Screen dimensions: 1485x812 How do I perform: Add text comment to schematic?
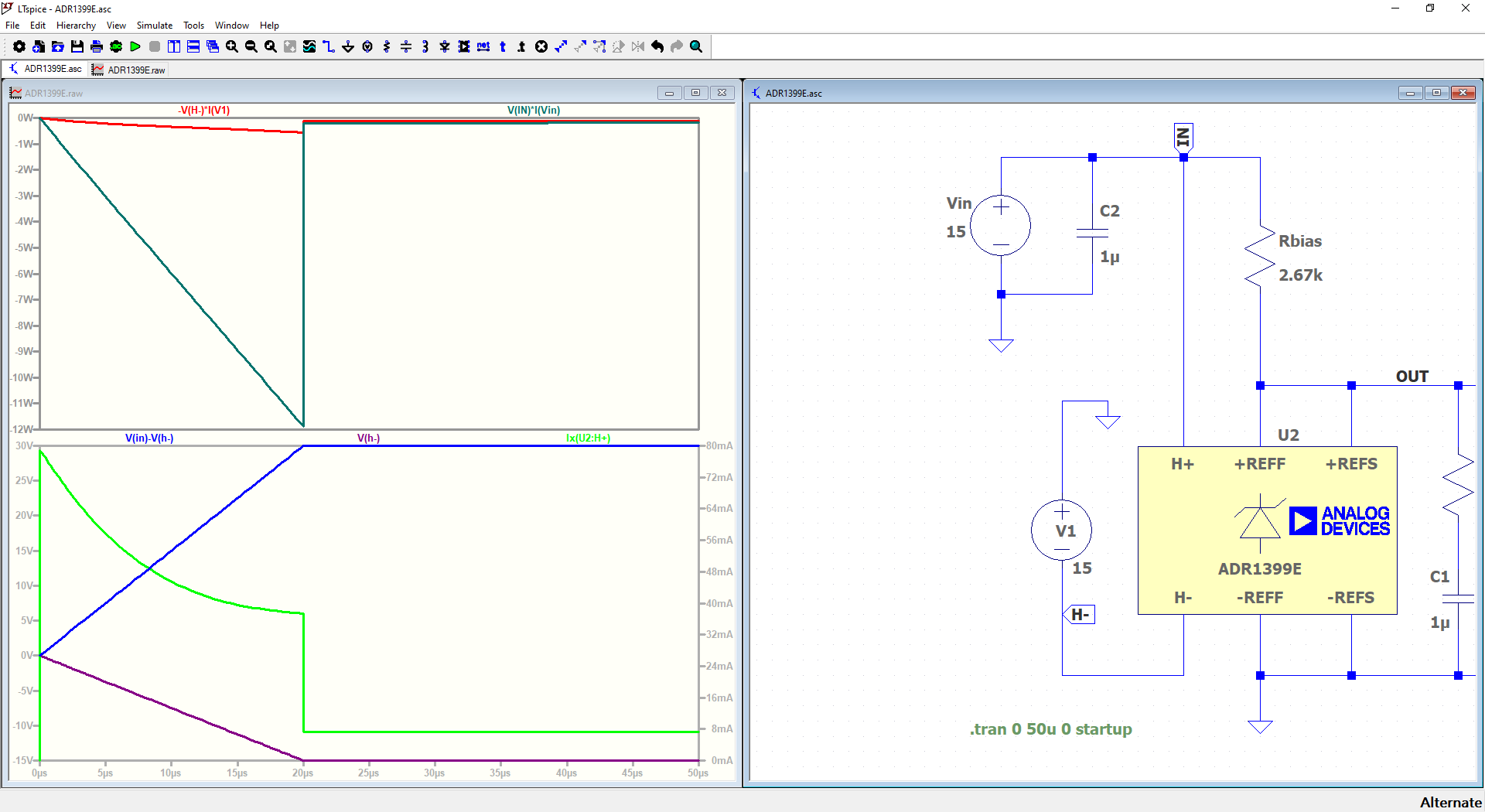[503, 46]
